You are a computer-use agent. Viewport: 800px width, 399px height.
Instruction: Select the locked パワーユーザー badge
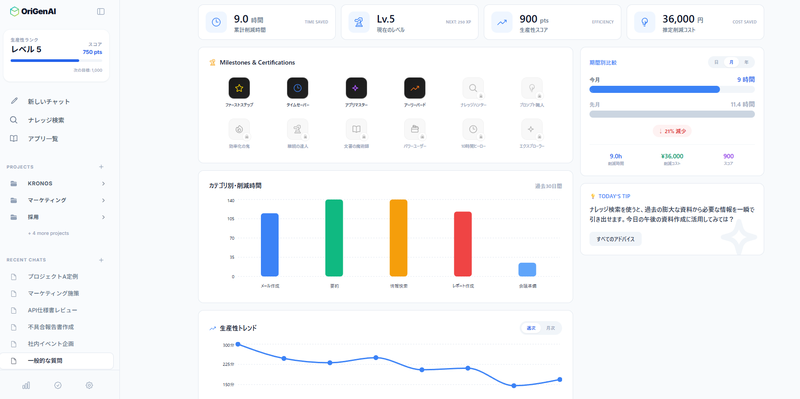pos(415,129)
